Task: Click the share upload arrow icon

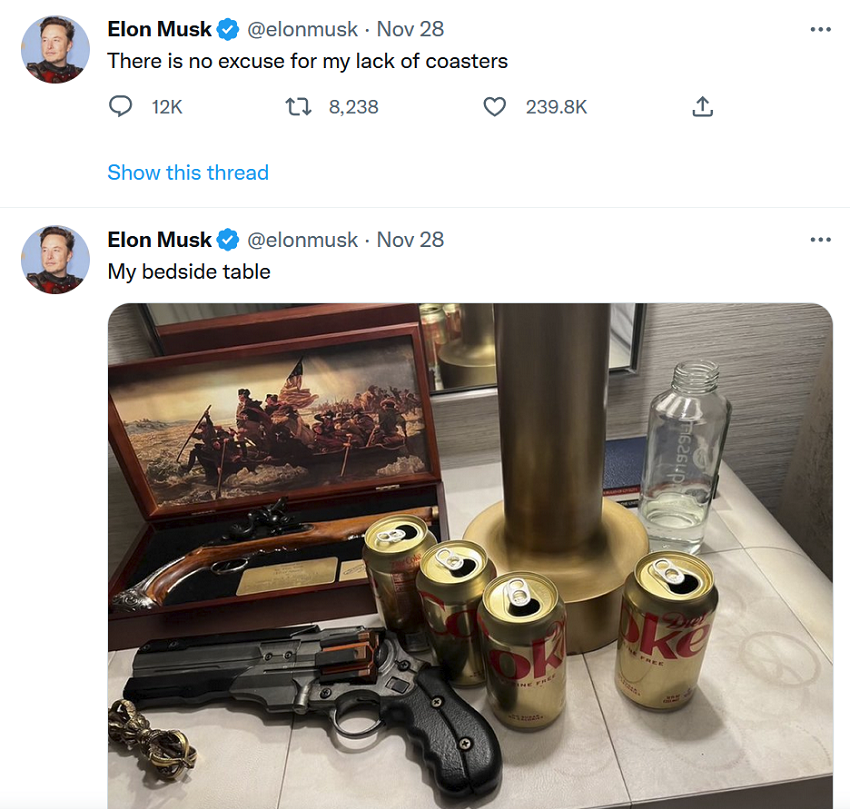Action: pyautogui.click(x=702, y=106)
